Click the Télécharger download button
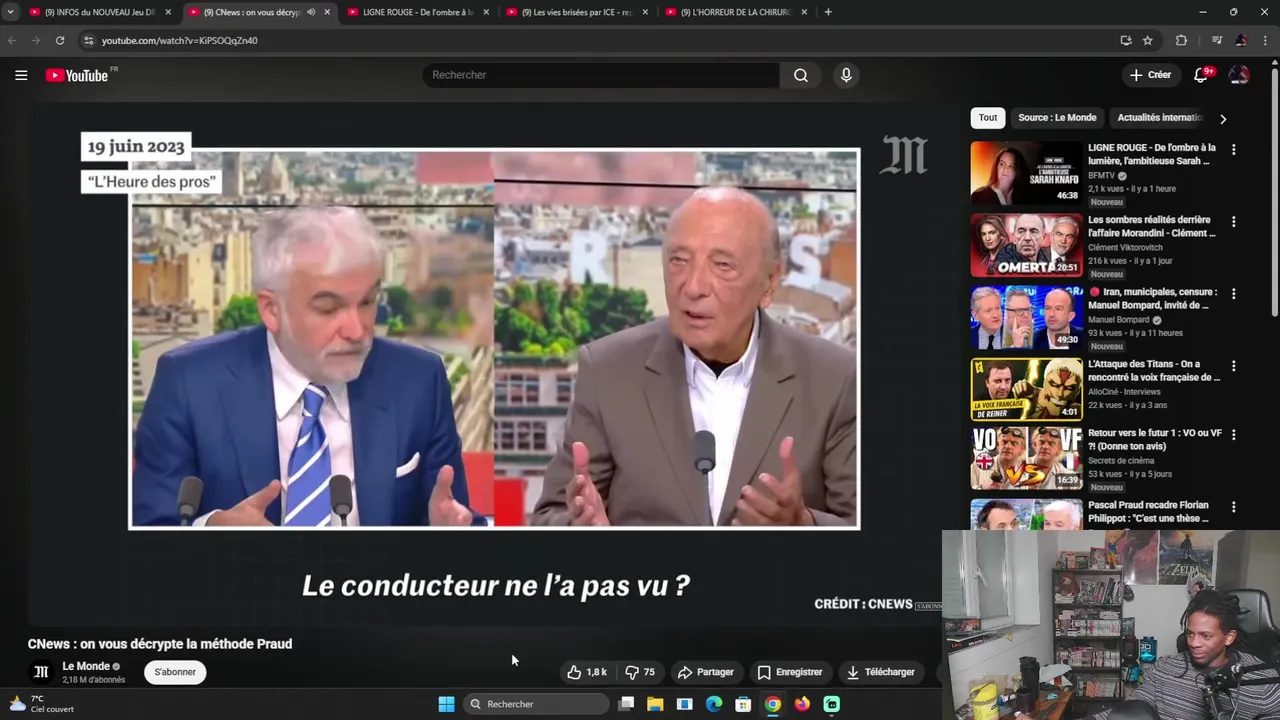Image resolution: width=1280 pixels, height=720 pixels. pyautogui.click(x=880, y=672)
